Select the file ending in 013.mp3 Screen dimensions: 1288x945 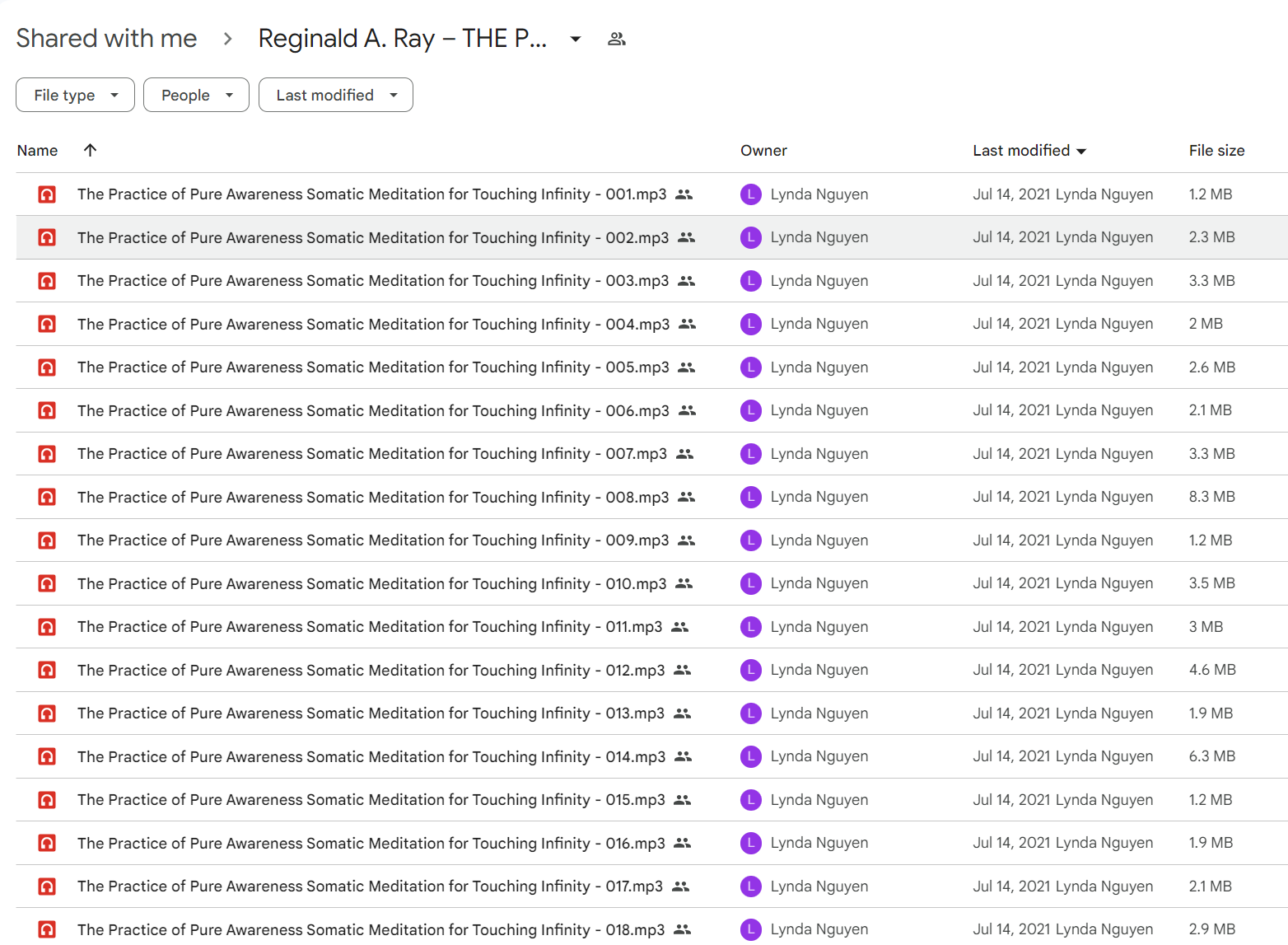[651, 713]
